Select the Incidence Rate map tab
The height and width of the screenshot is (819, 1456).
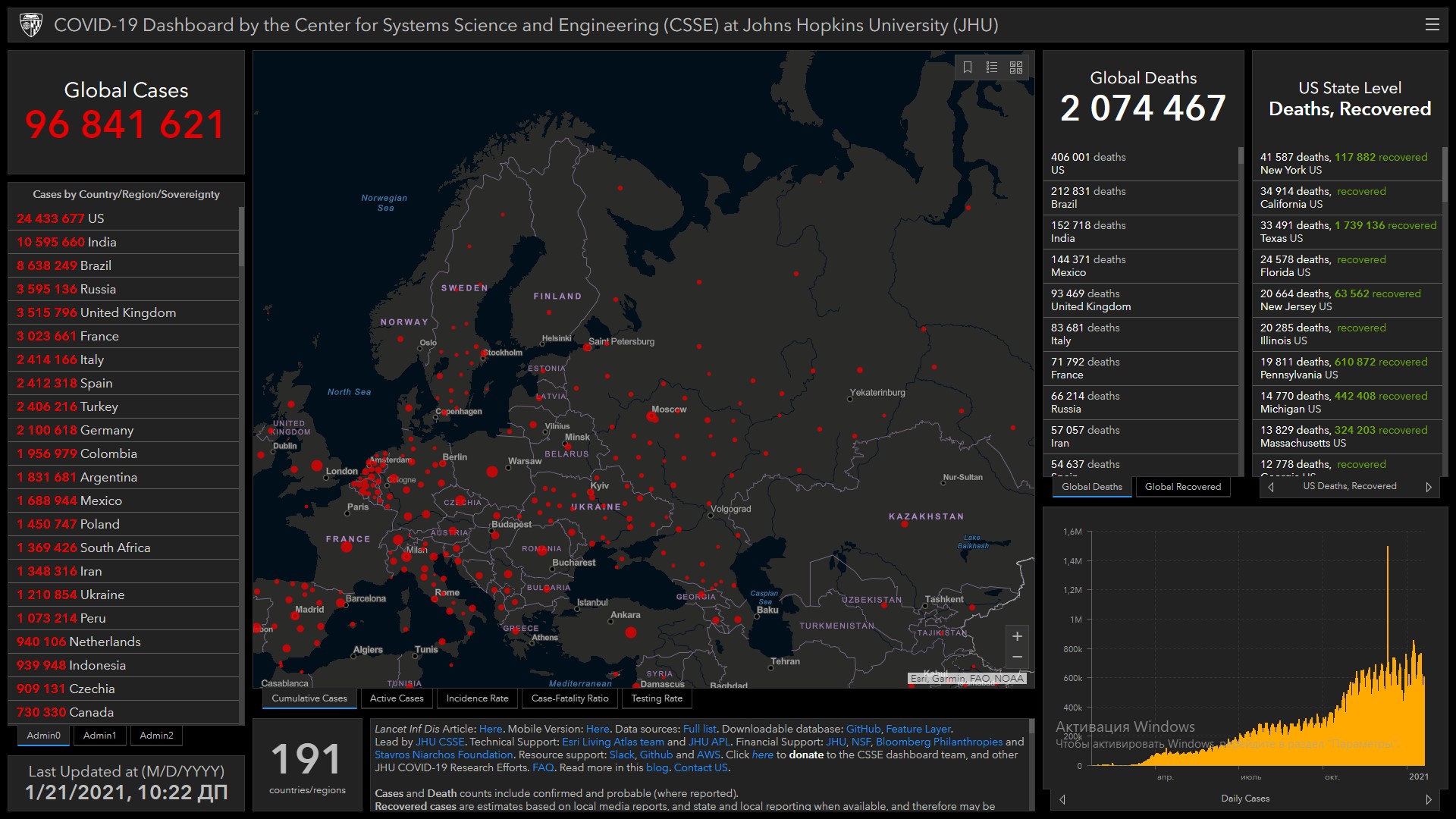point(477,698)
